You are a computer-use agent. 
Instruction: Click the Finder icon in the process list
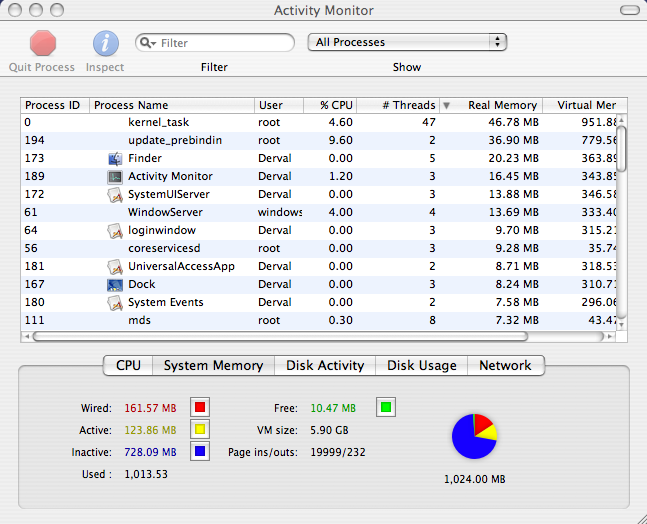point(115,158)
